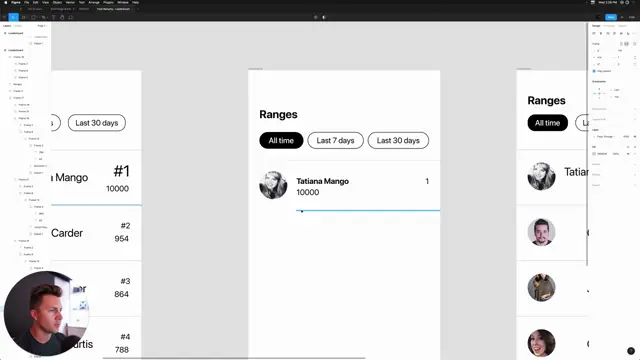Add a Layout grid with plus icon
Screen dimensions: 640x360
click(635, 119)
